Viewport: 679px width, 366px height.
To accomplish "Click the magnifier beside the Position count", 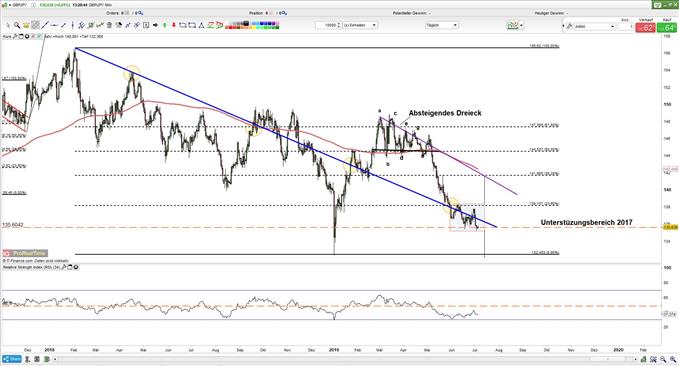I will [285, 13].
